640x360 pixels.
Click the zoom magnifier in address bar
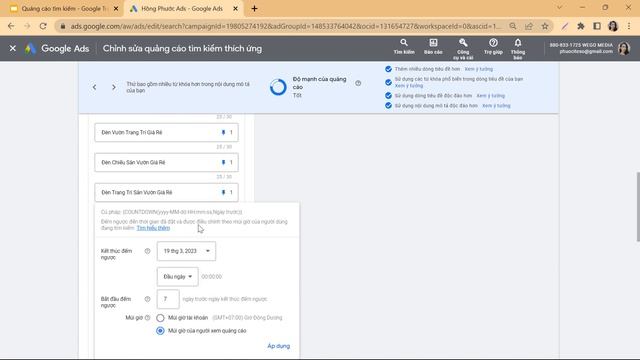coord(513,26)
